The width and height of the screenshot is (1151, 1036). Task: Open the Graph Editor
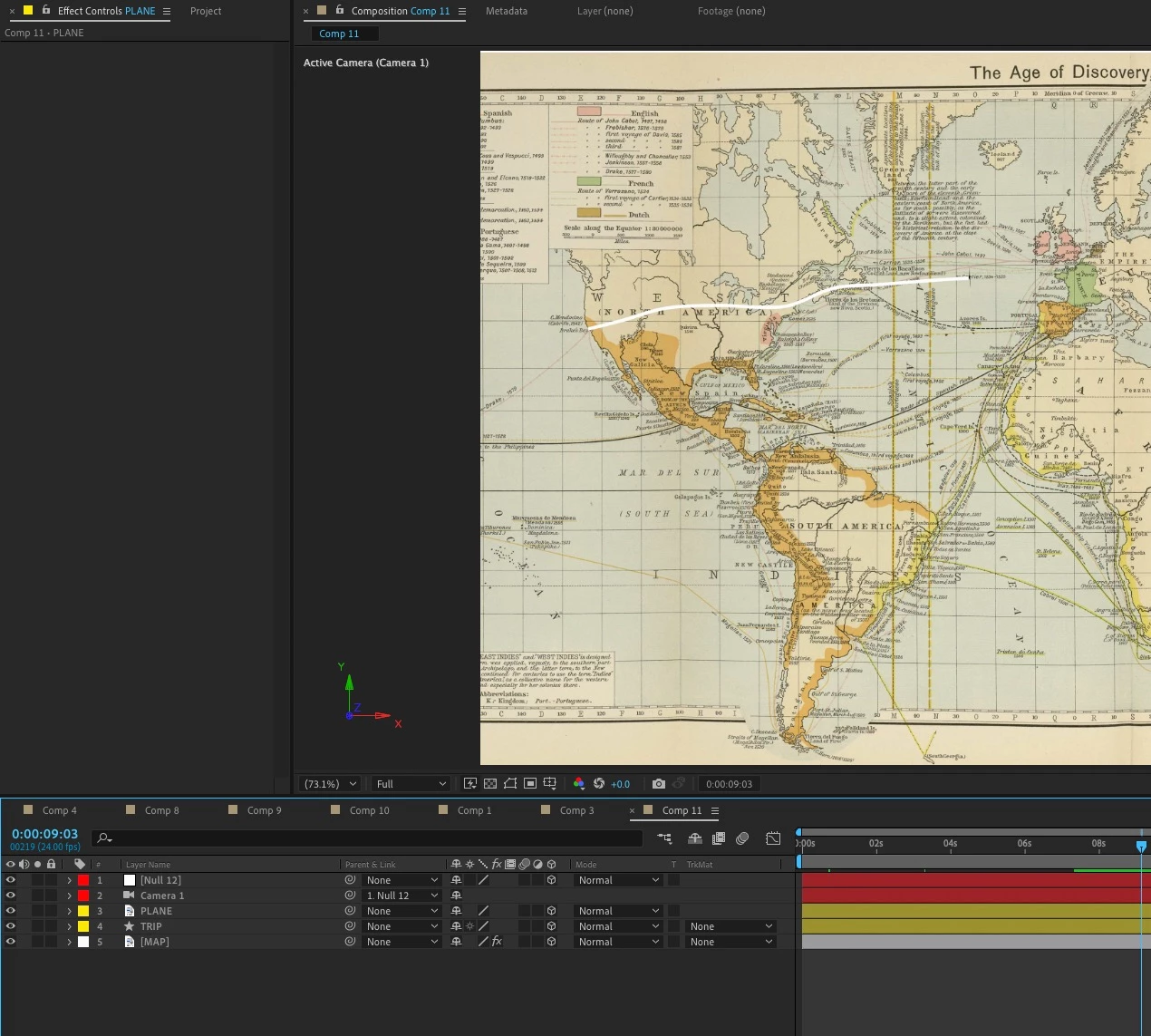coord(773,838)
